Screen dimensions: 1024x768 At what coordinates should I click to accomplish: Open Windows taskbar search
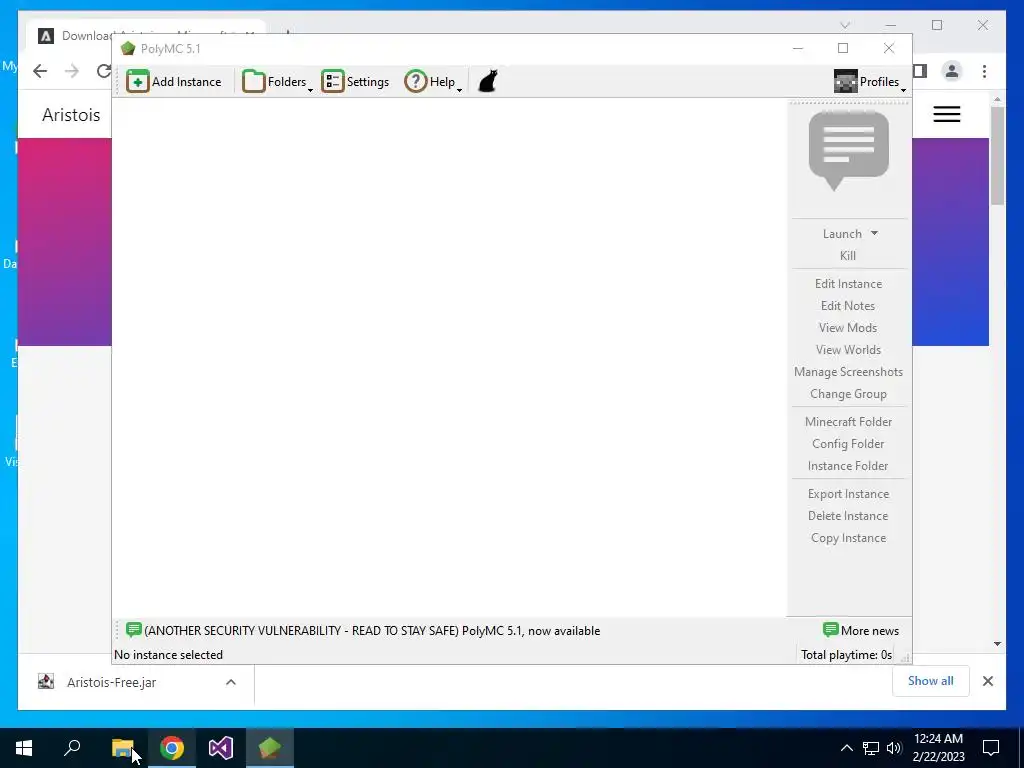coord(72,748)
